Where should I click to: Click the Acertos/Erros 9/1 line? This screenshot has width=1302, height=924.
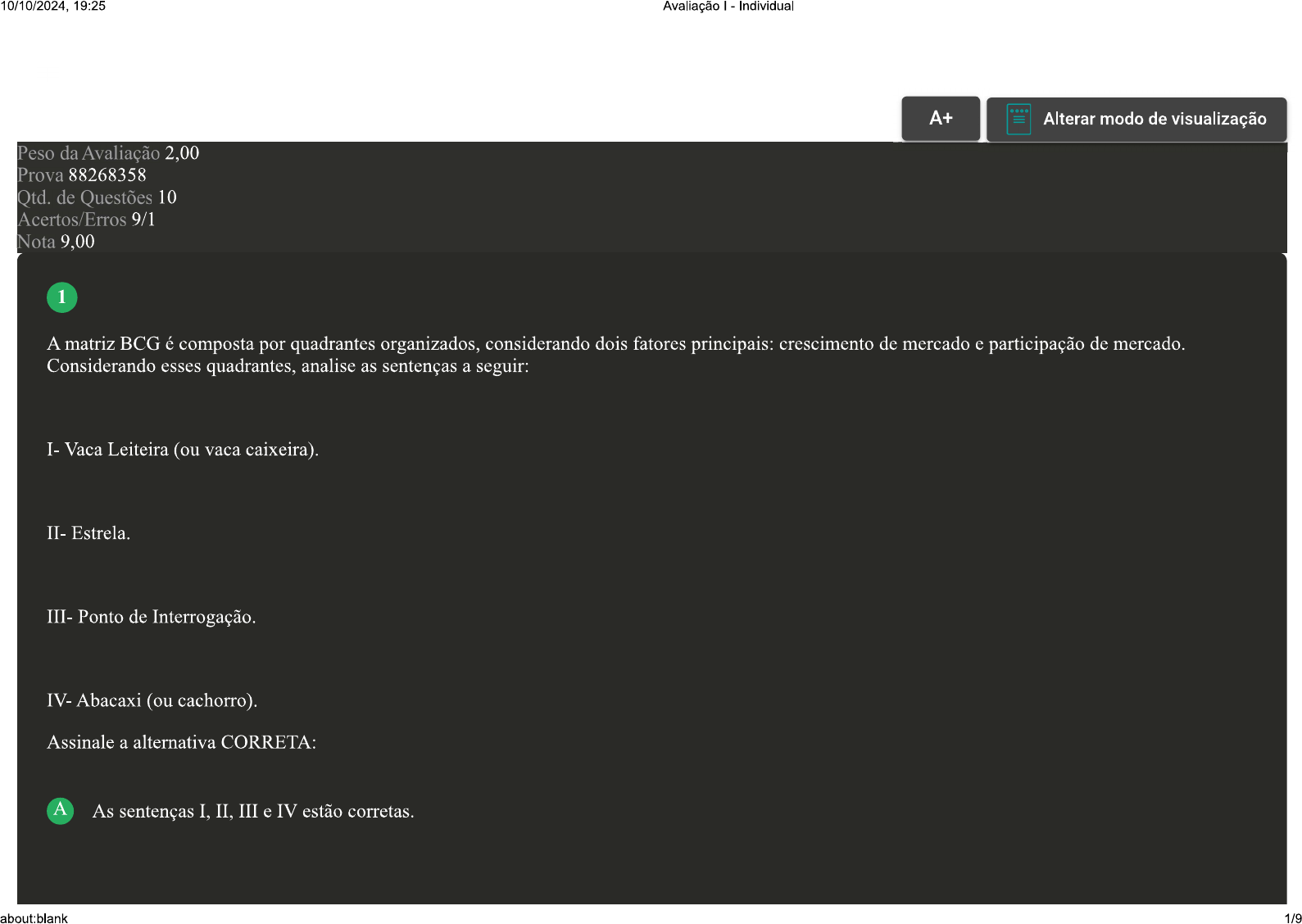[x=86, y=220]
